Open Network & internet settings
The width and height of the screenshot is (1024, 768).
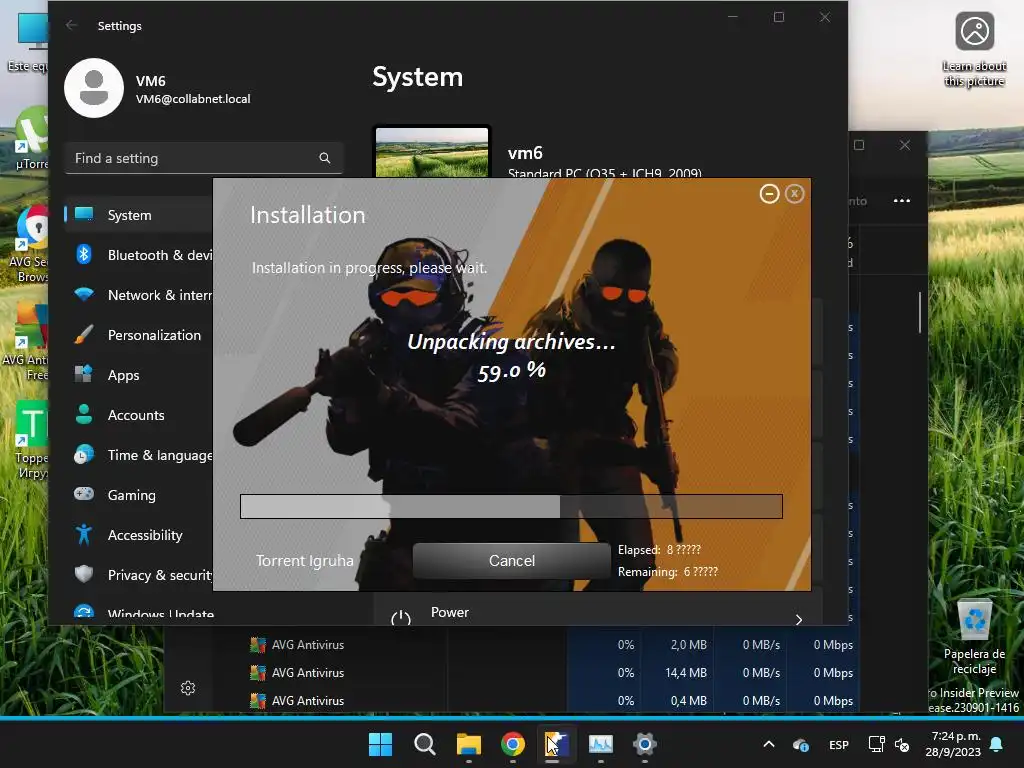tap(139, 295)
